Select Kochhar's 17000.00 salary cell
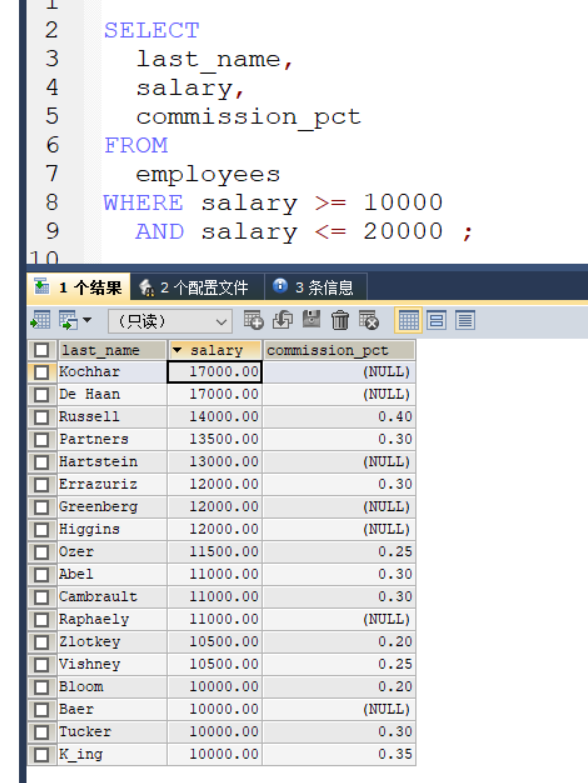Screen dimensions: 588x783 click(215, 372)
